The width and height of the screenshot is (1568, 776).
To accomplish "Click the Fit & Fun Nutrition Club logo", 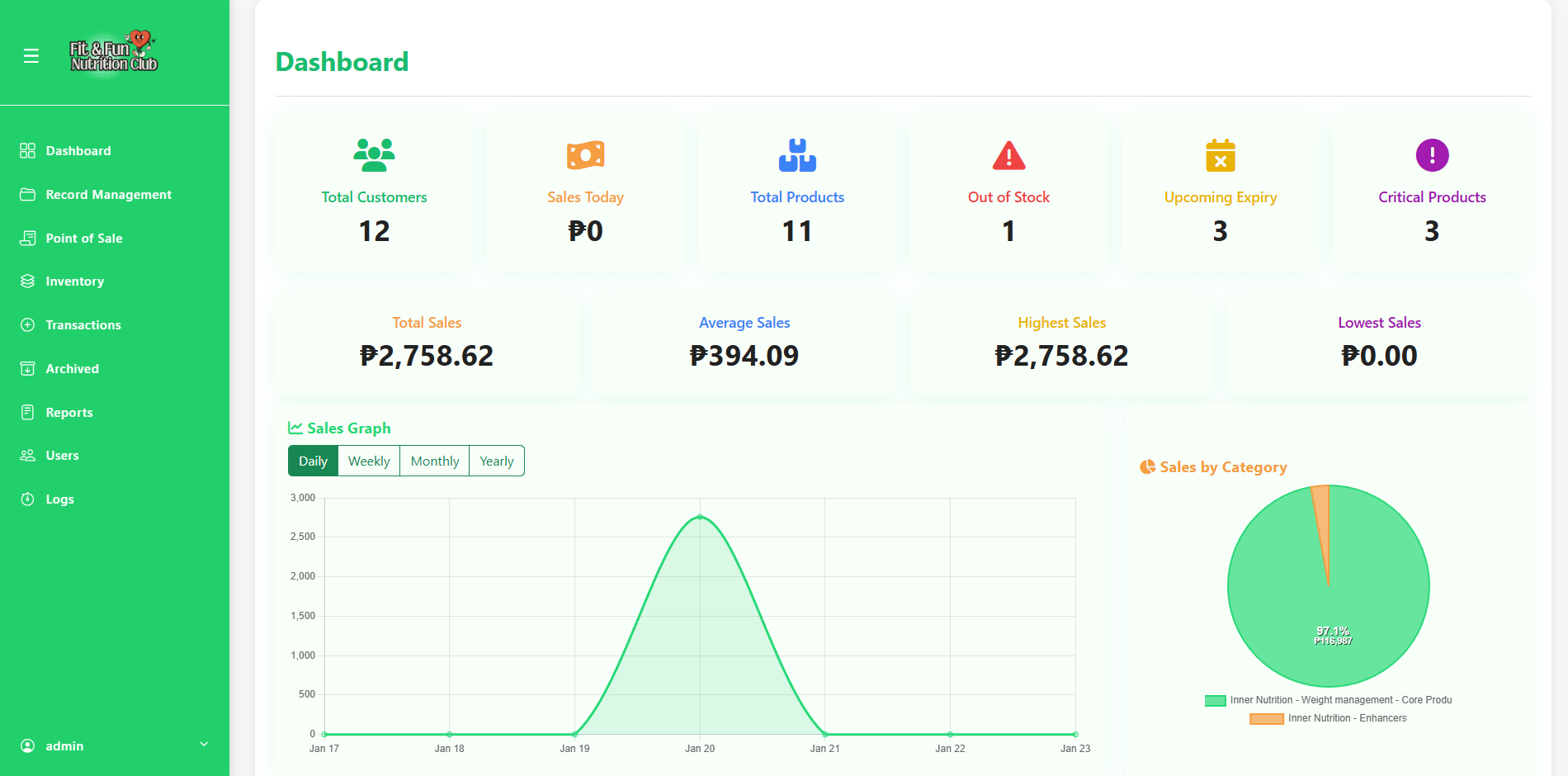I will click(x=114, y=54).
